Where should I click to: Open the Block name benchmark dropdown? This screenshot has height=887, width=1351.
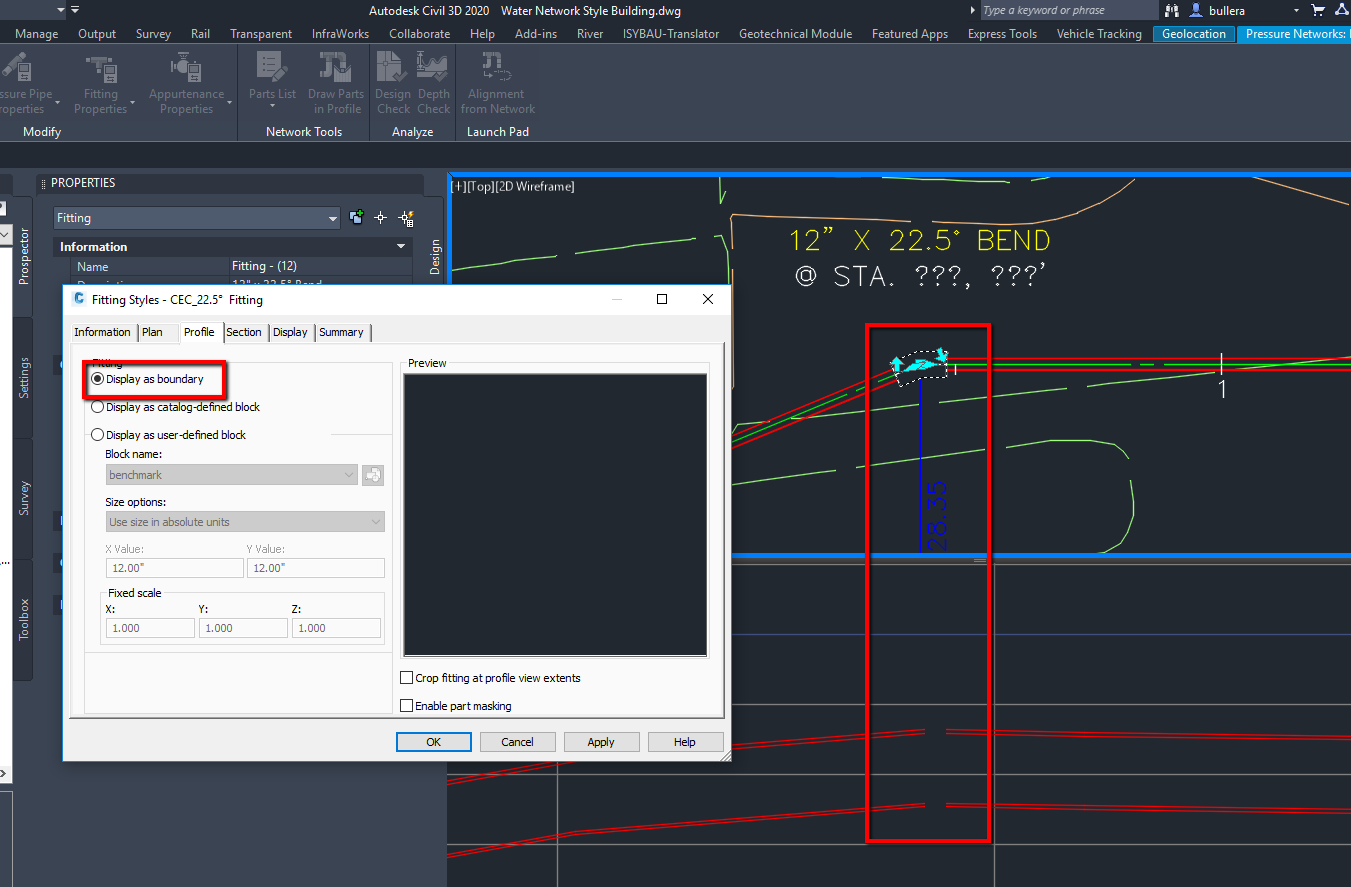point(231,475)
